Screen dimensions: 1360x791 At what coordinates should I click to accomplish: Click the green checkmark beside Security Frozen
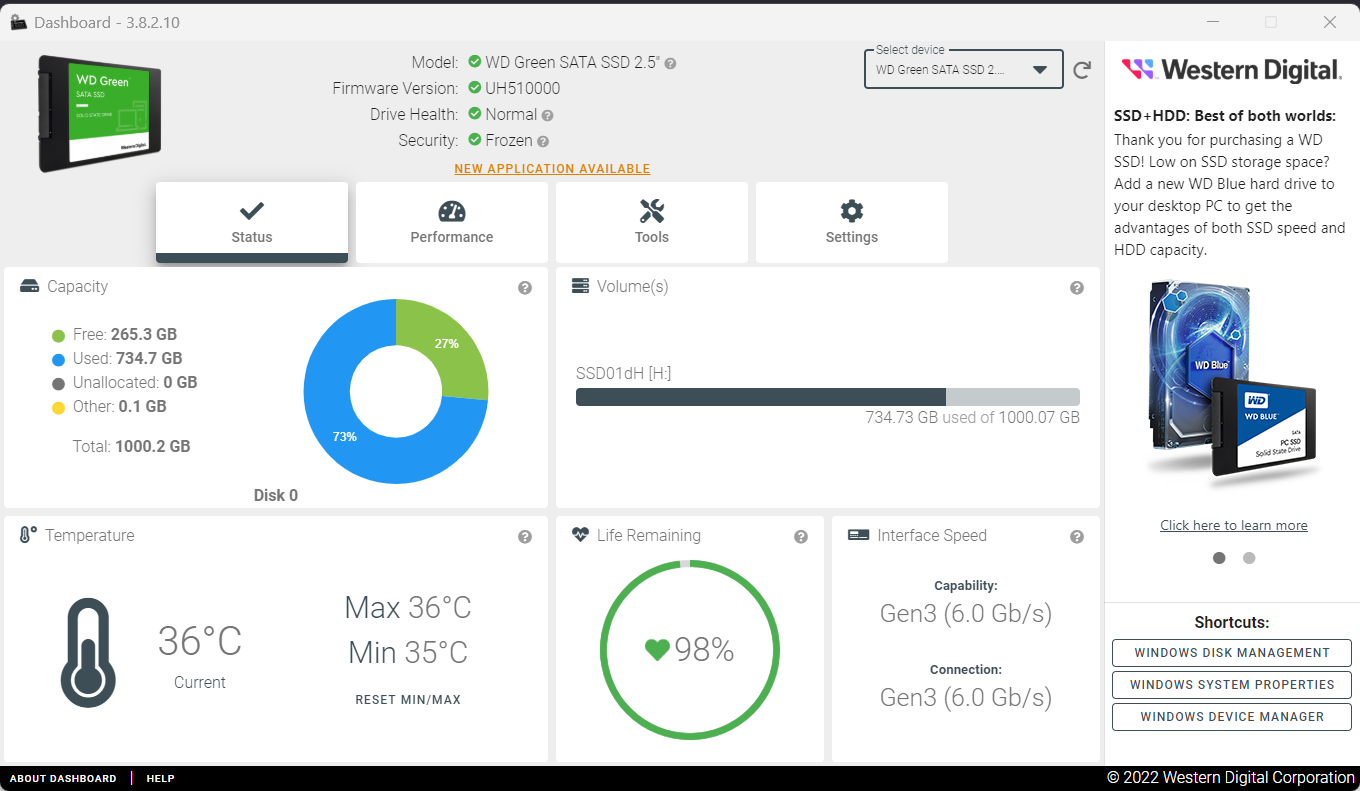(475, 140)
